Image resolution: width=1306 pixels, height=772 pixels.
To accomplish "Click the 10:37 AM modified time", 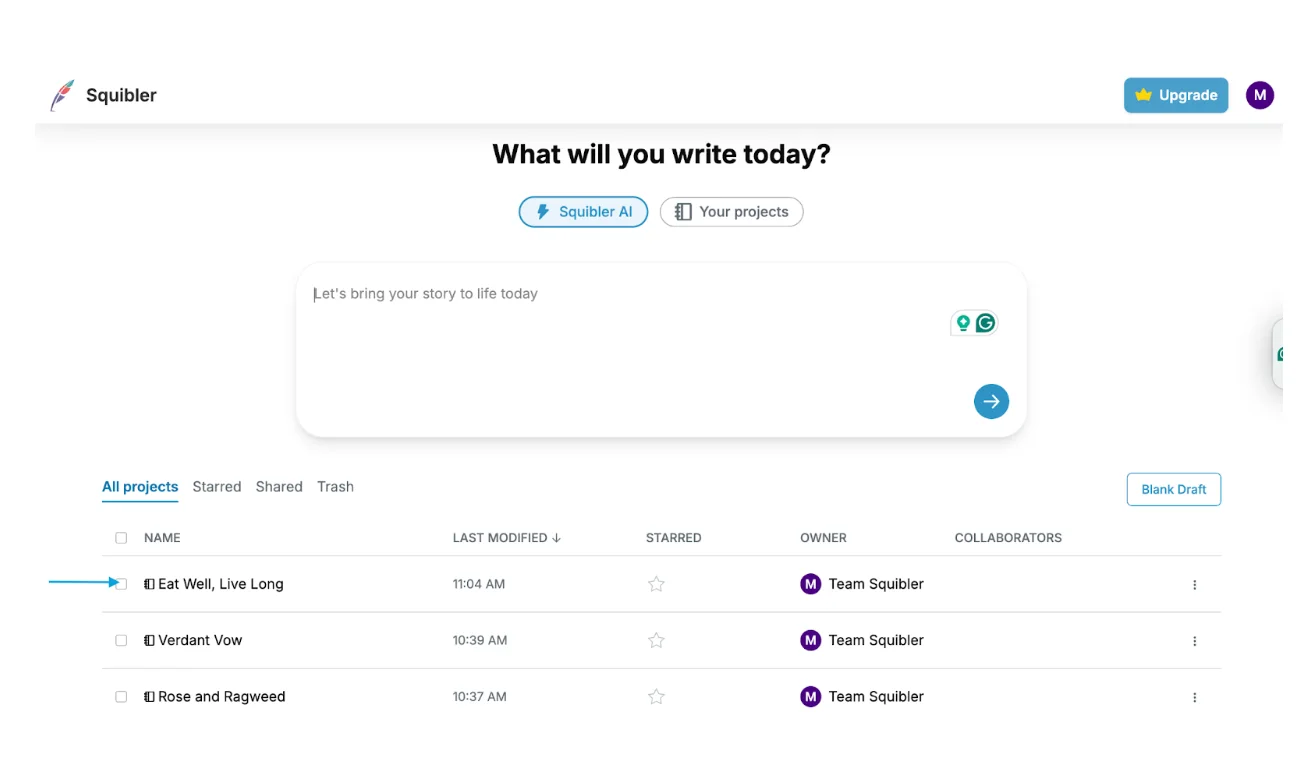I will (480, 696).
